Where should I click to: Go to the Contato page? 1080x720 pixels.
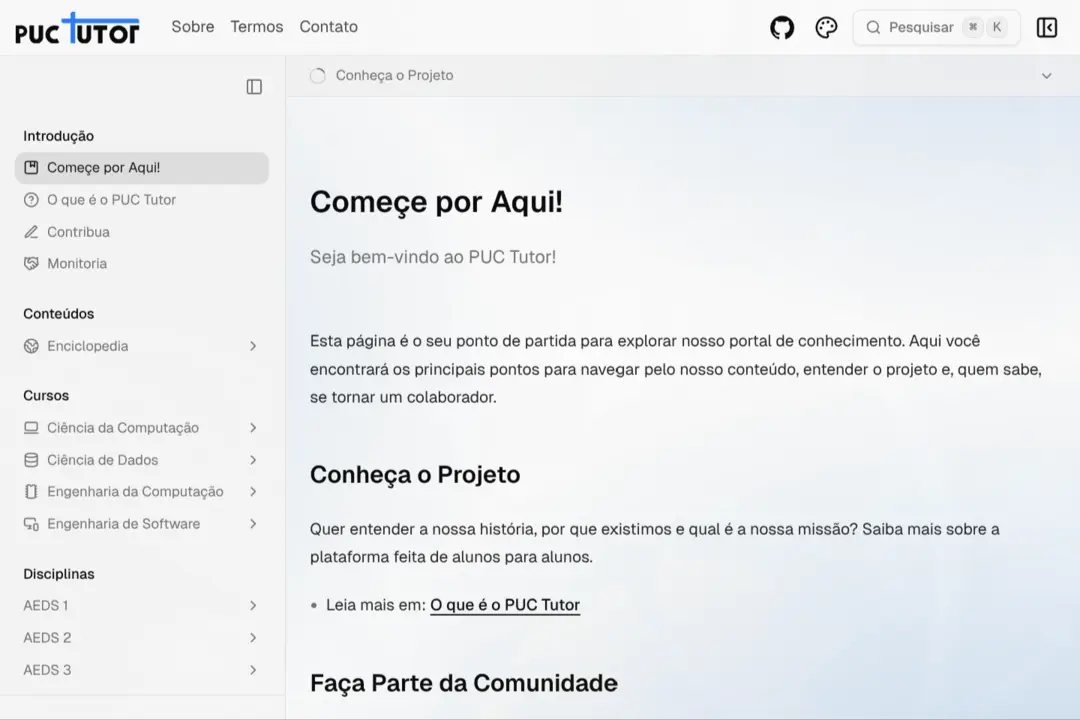tap(328, 27)
